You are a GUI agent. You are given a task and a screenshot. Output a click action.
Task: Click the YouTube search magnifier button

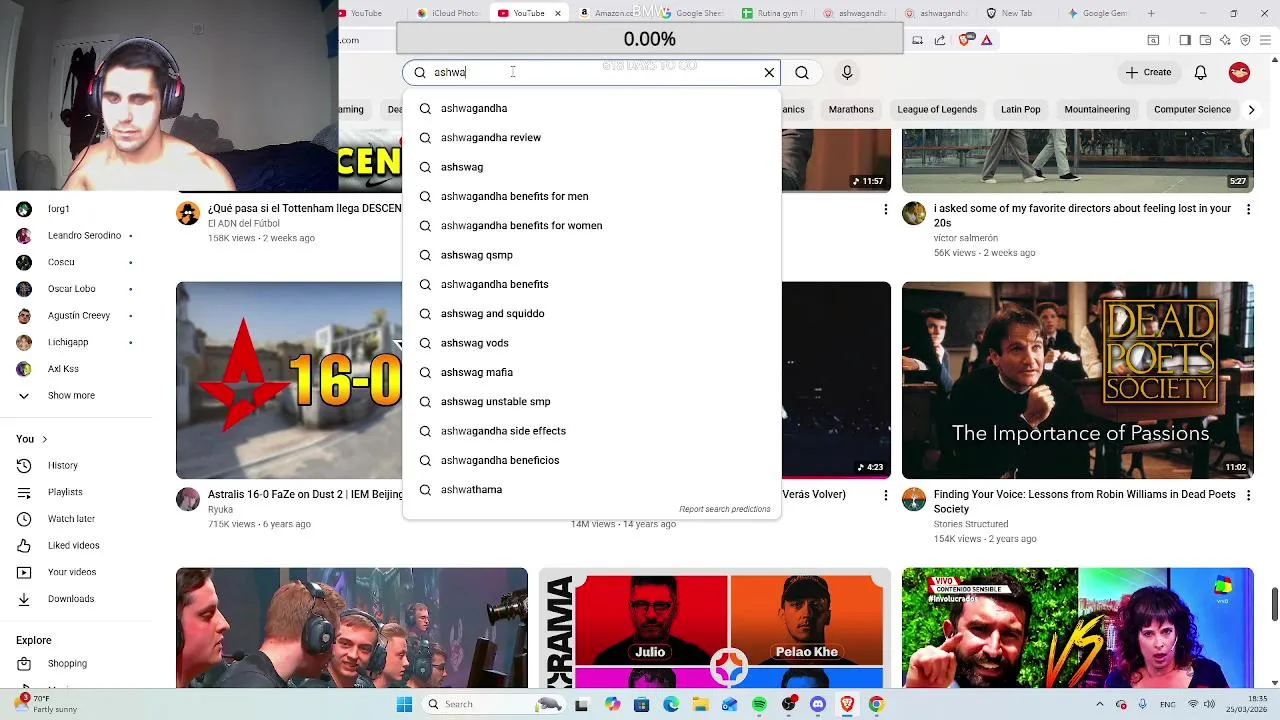(802, 72)
